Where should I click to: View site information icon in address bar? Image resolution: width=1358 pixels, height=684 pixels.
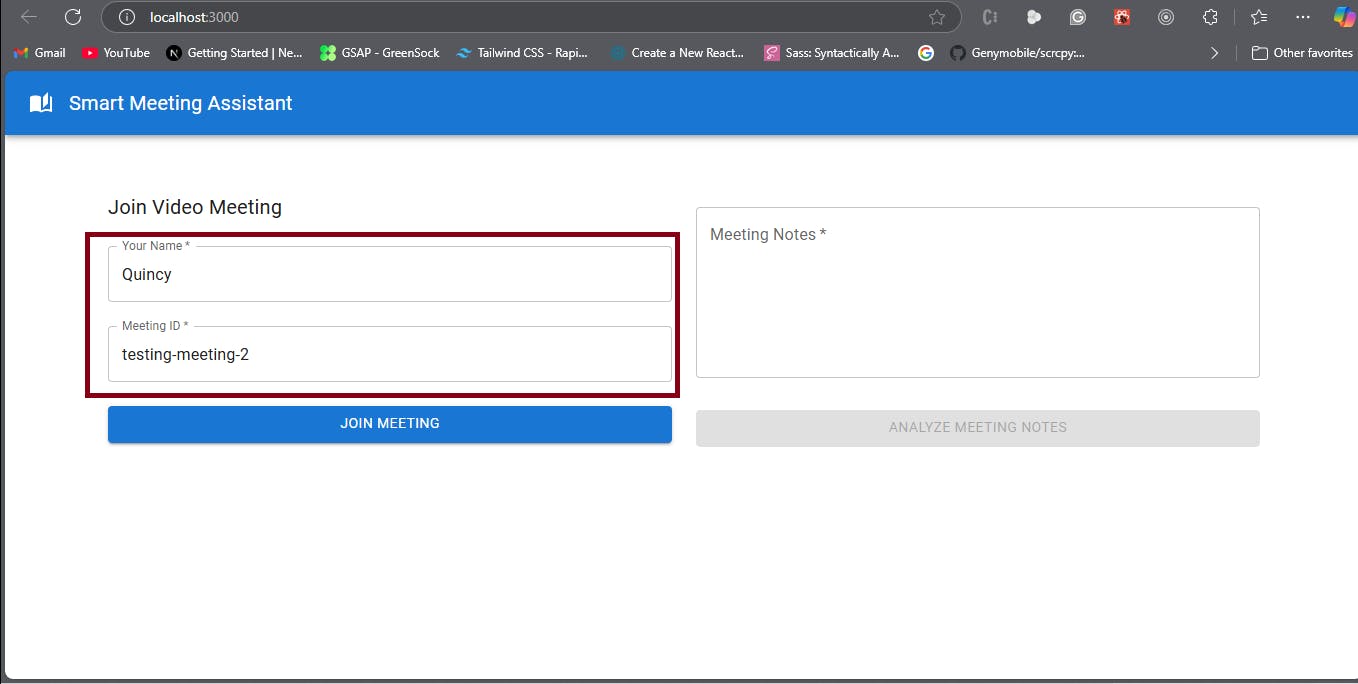pyautogui.click(x=126, y=17)
